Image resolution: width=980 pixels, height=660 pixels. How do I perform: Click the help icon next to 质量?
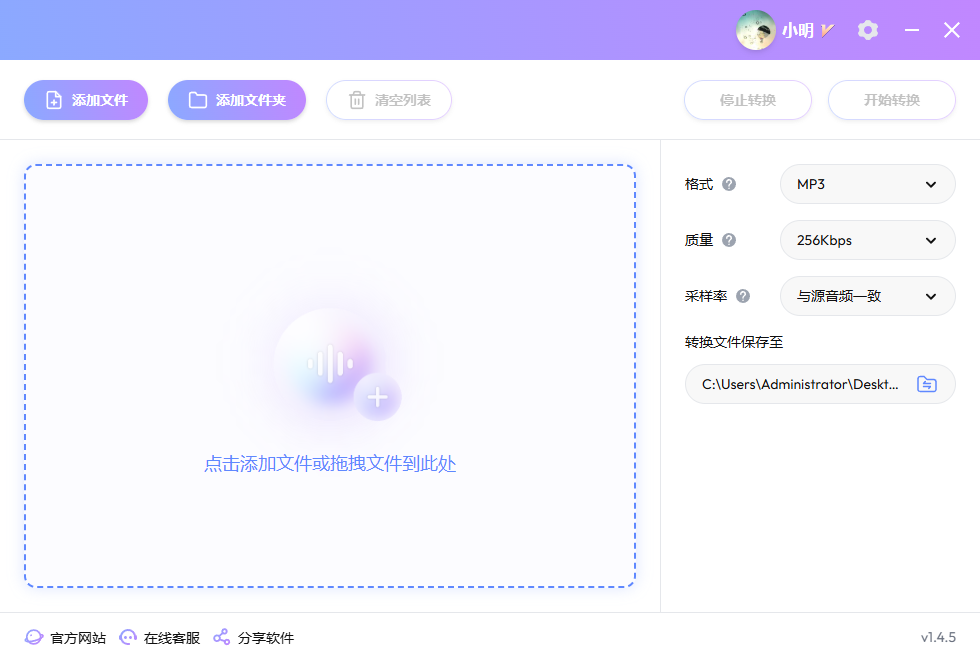click(x=729, y=240)
